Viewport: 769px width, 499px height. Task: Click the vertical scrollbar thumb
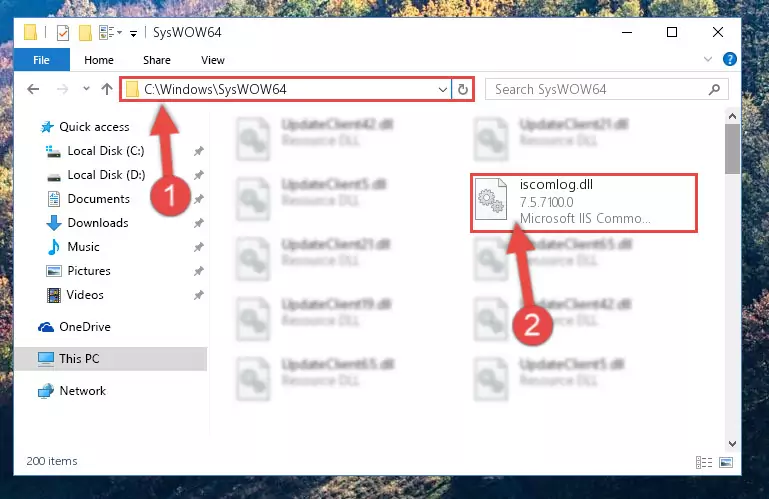(732, 149)
